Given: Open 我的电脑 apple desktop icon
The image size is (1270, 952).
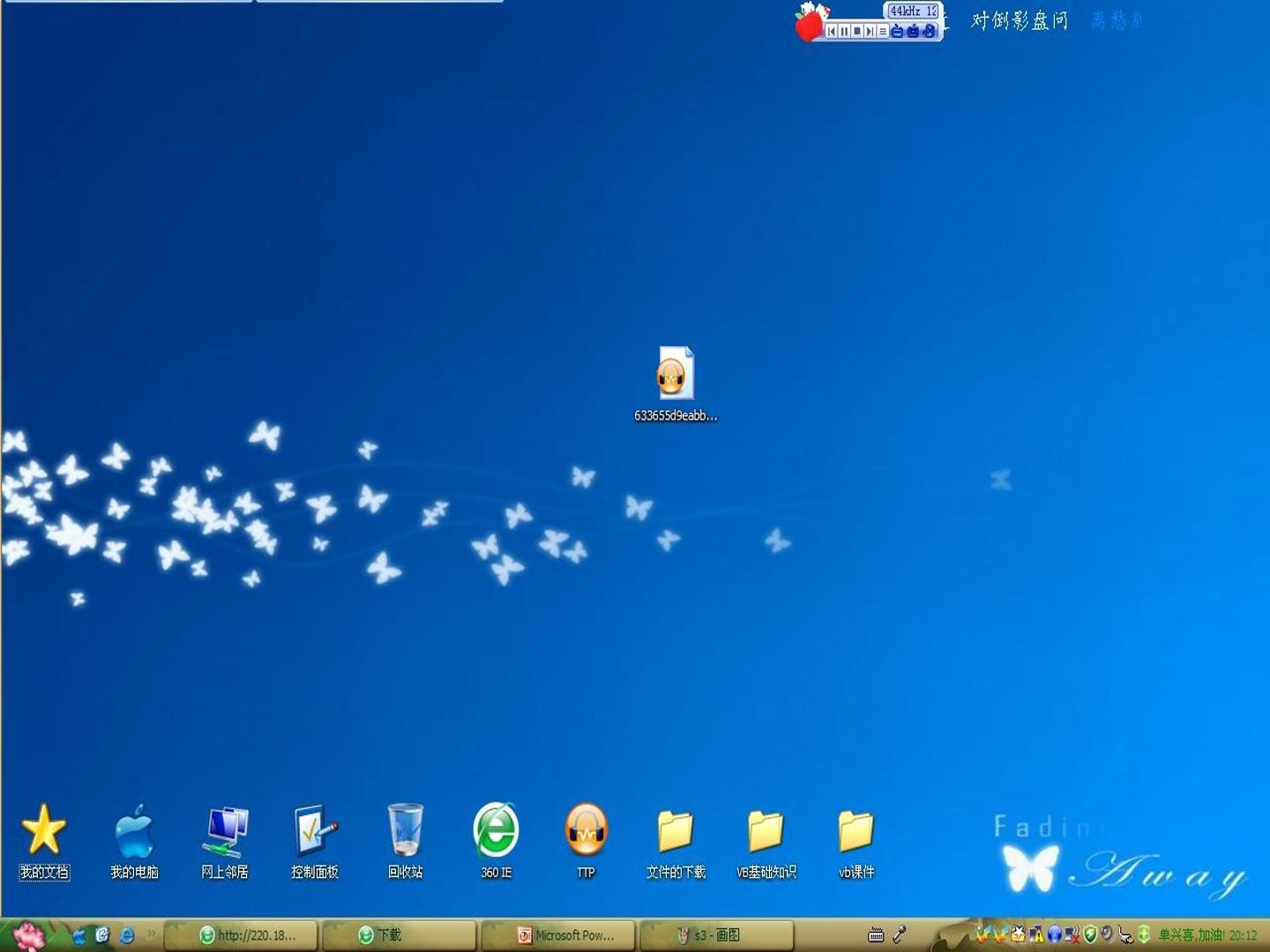Looking at the screenshot, I should pyautogui.click(x=134, y=840).
